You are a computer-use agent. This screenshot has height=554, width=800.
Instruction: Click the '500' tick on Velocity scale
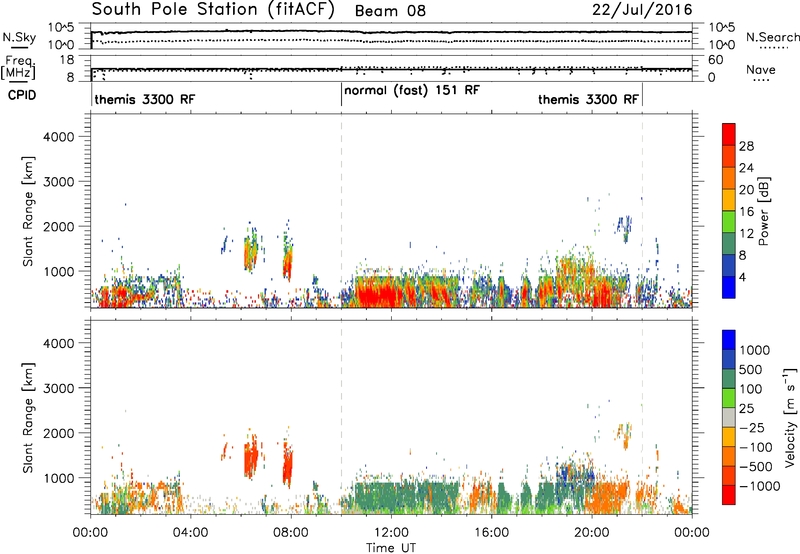point(750,370)
